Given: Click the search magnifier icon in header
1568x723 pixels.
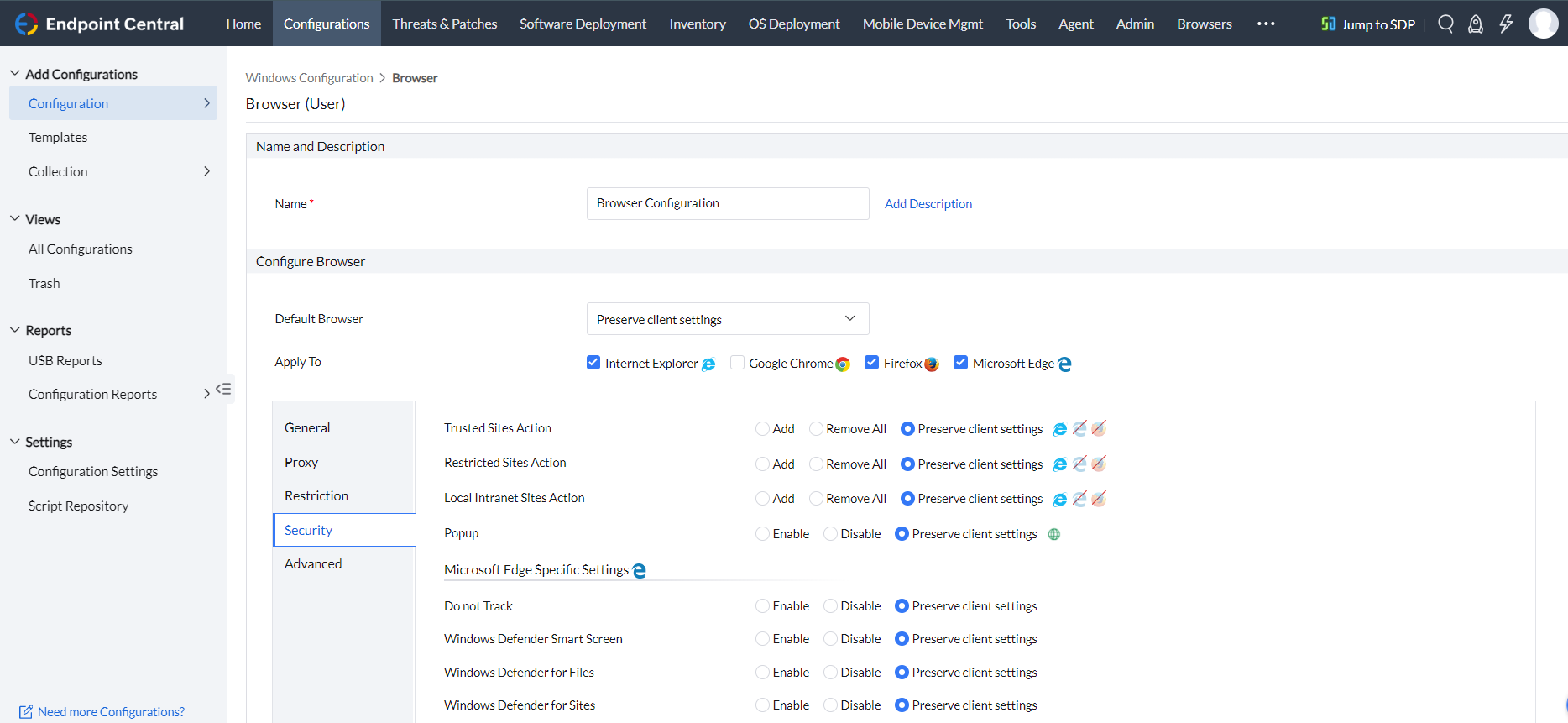Looking at the screenshot, I should pyautogui.click(x=1445, y=24).
